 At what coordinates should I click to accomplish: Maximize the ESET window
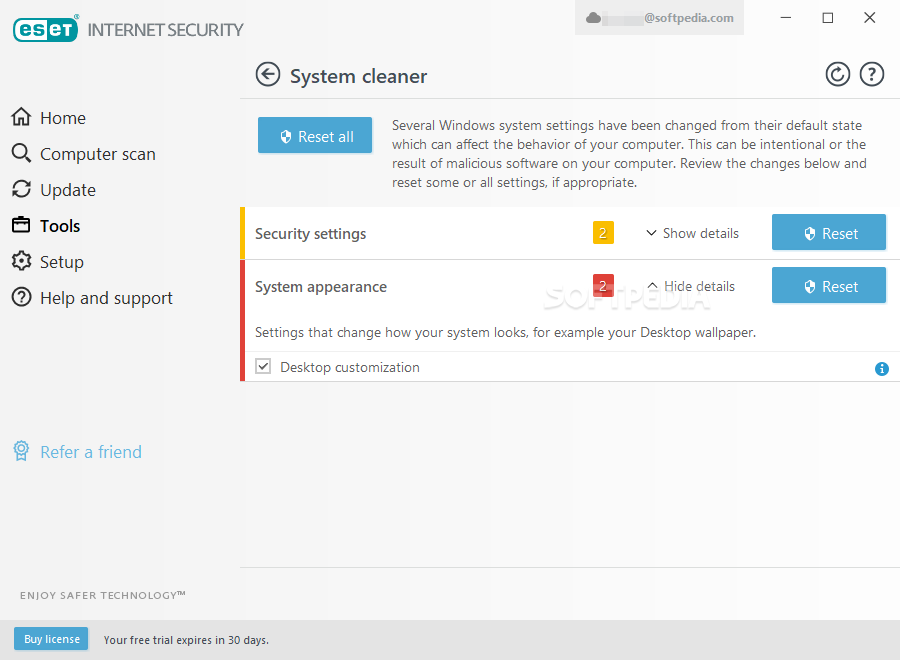[x=828, y=18]
